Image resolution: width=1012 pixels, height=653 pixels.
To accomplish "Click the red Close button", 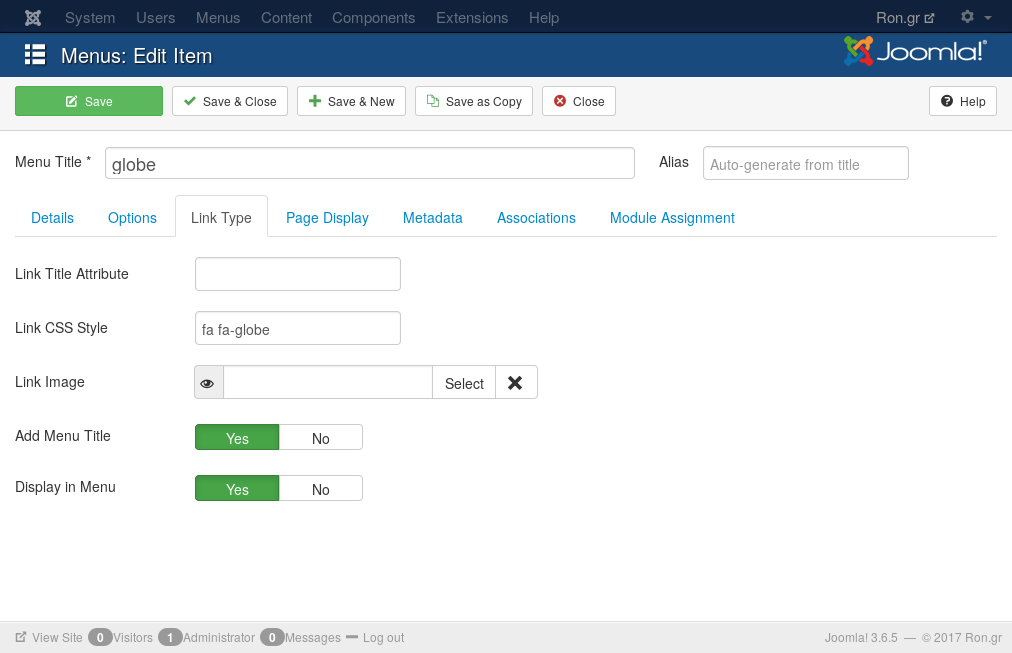I will [579, 101].
